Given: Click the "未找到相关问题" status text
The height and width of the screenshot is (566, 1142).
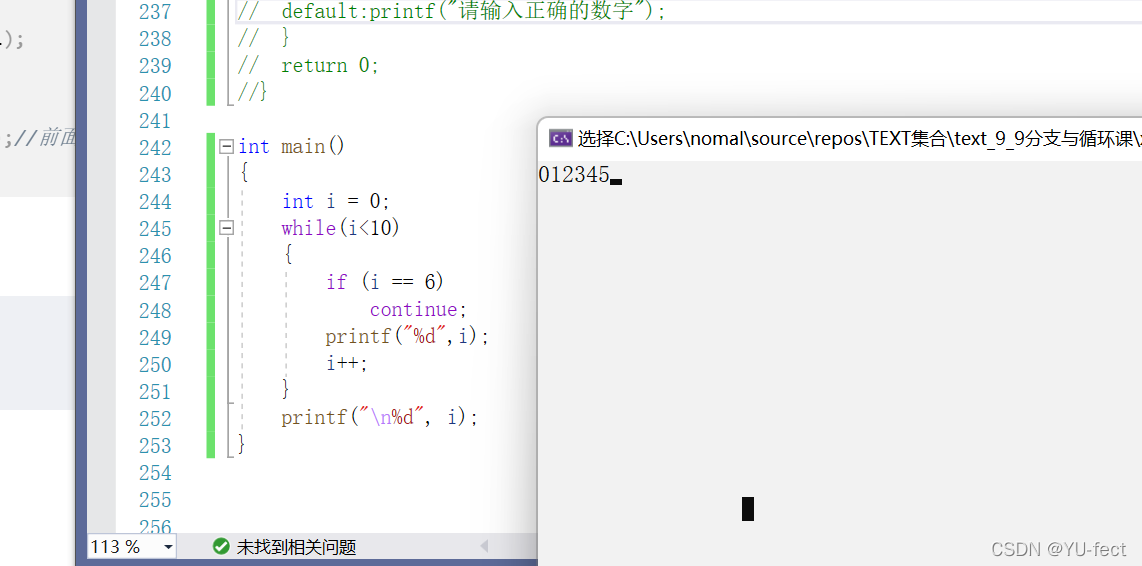Looking at the screenshot, I should [x=296, y=547].
